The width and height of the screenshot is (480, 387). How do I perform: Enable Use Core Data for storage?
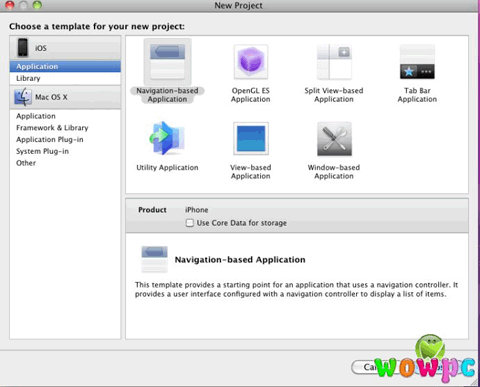(190, 223)
